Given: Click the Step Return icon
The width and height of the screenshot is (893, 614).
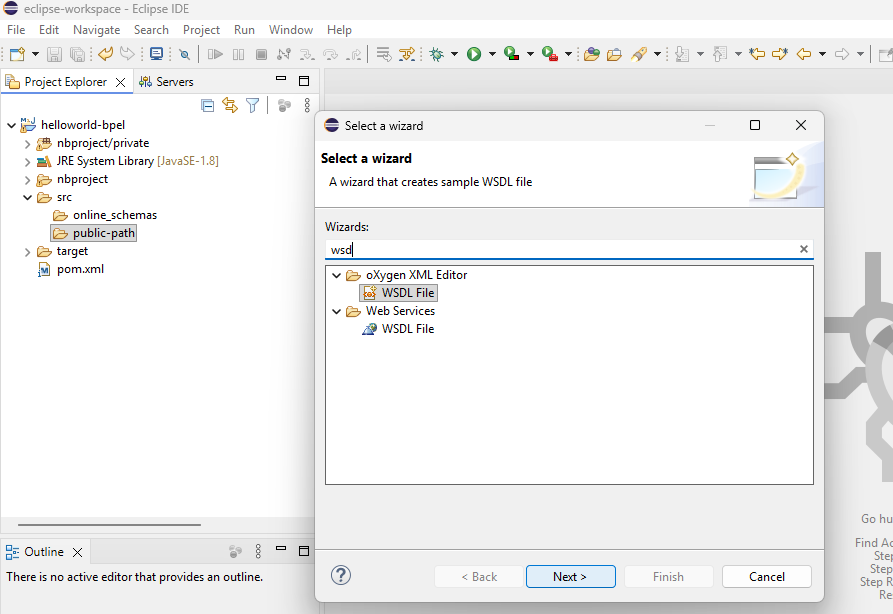Looking at the screenshot, I should click(355, 54).
